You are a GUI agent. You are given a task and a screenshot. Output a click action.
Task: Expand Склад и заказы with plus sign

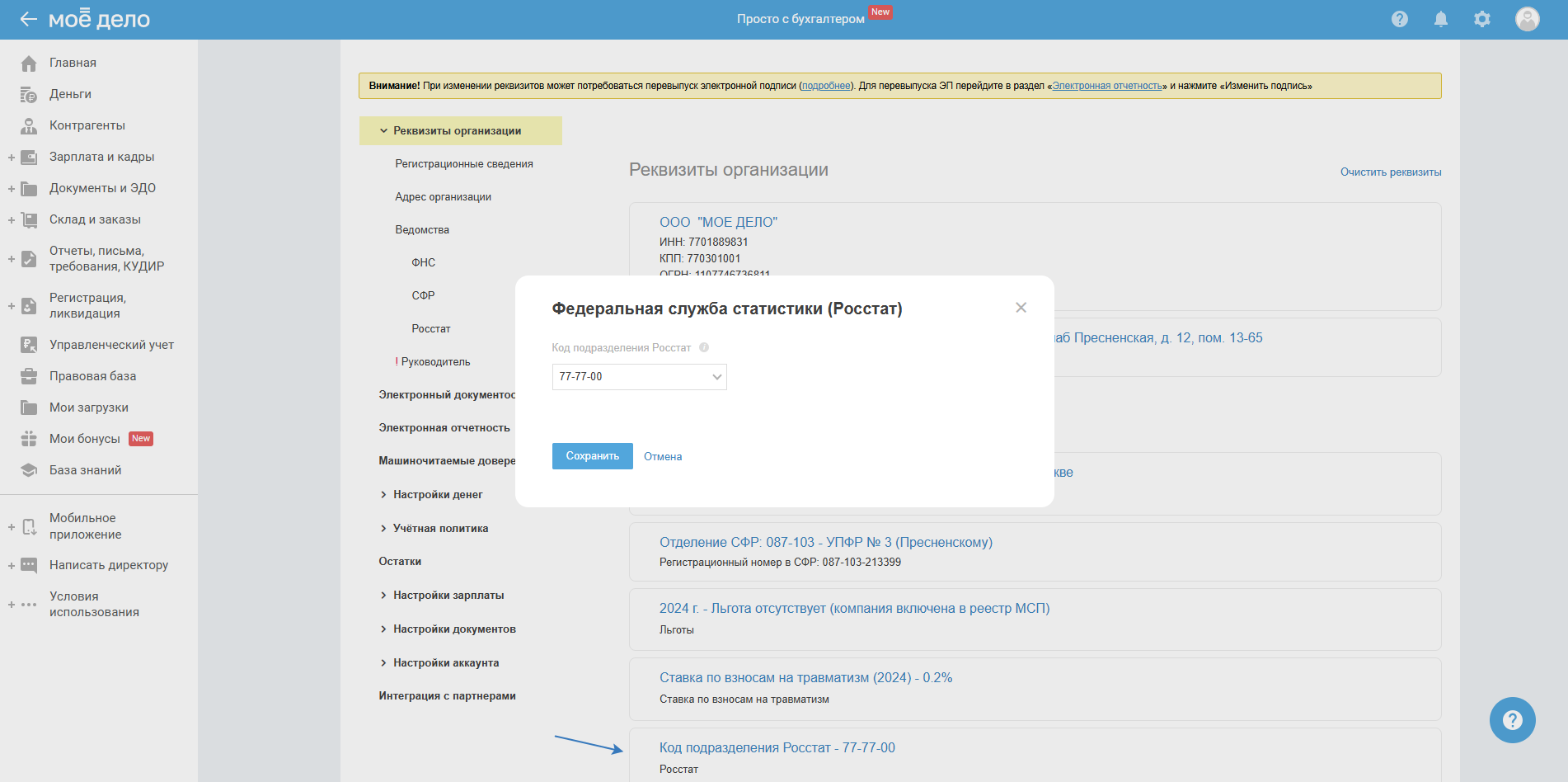(12, 220)
